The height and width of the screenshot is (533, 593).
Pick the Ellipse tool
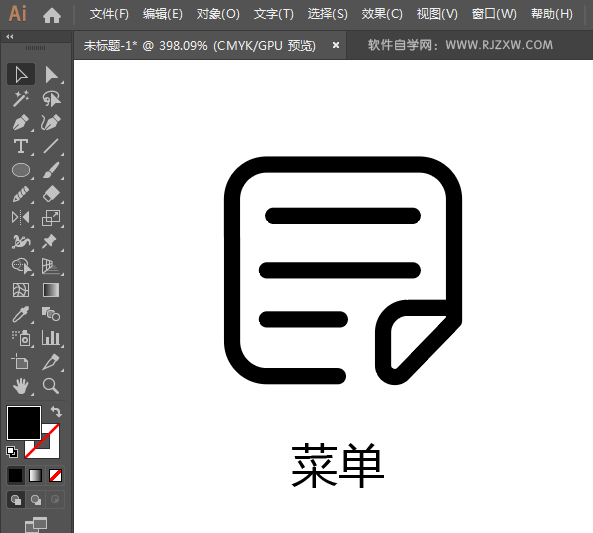coord(21,170)
